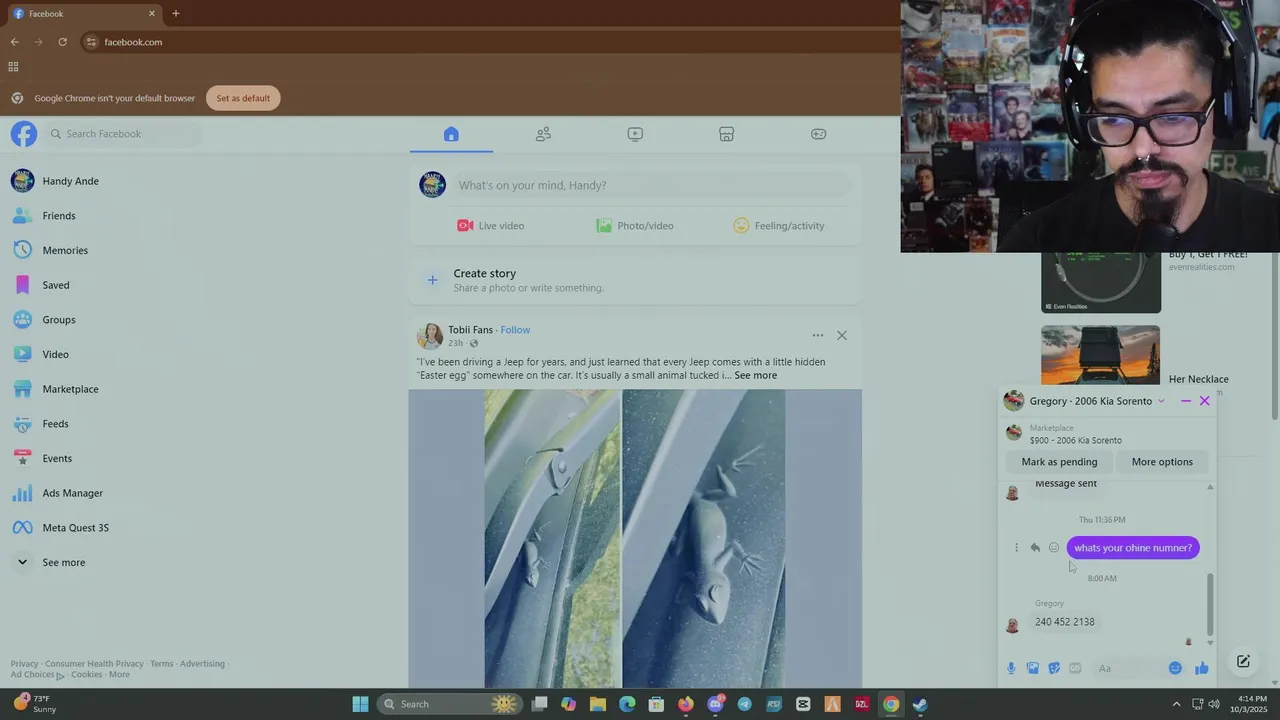Send a thumbs up like
1280x720 pixels.
(x=1201, y=668)
